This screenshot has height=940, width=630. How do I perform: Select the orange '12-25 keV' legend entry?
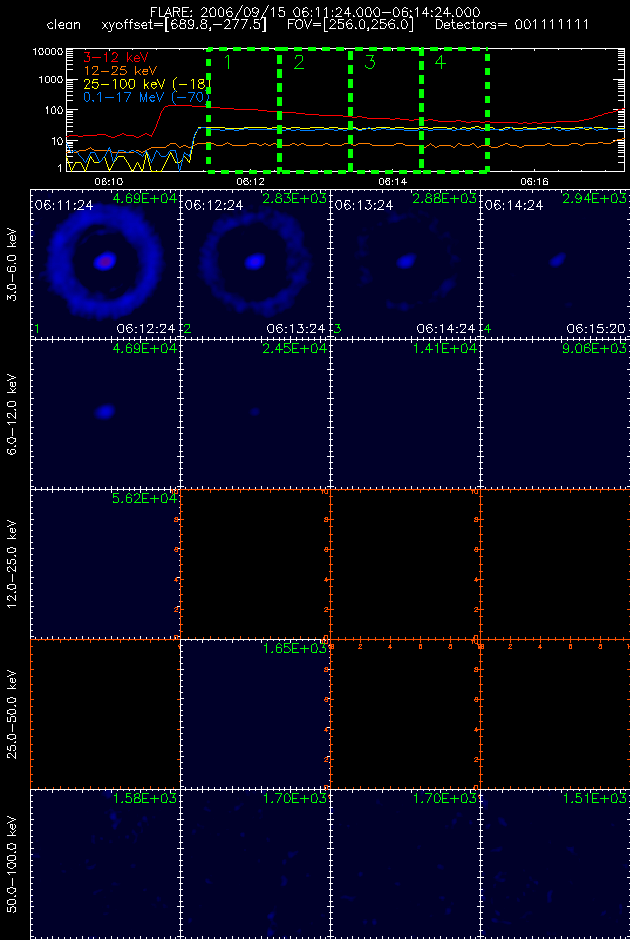tap(120, 70)
